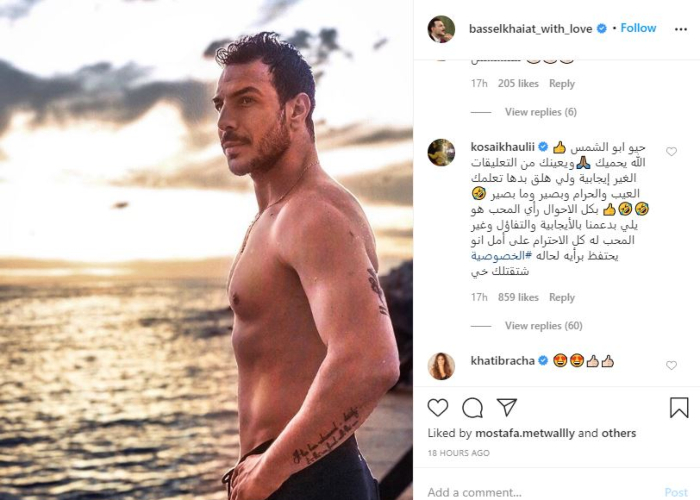Open the three-dot more options menu
The width and height of the screenshot is (700, 500).
681,29
